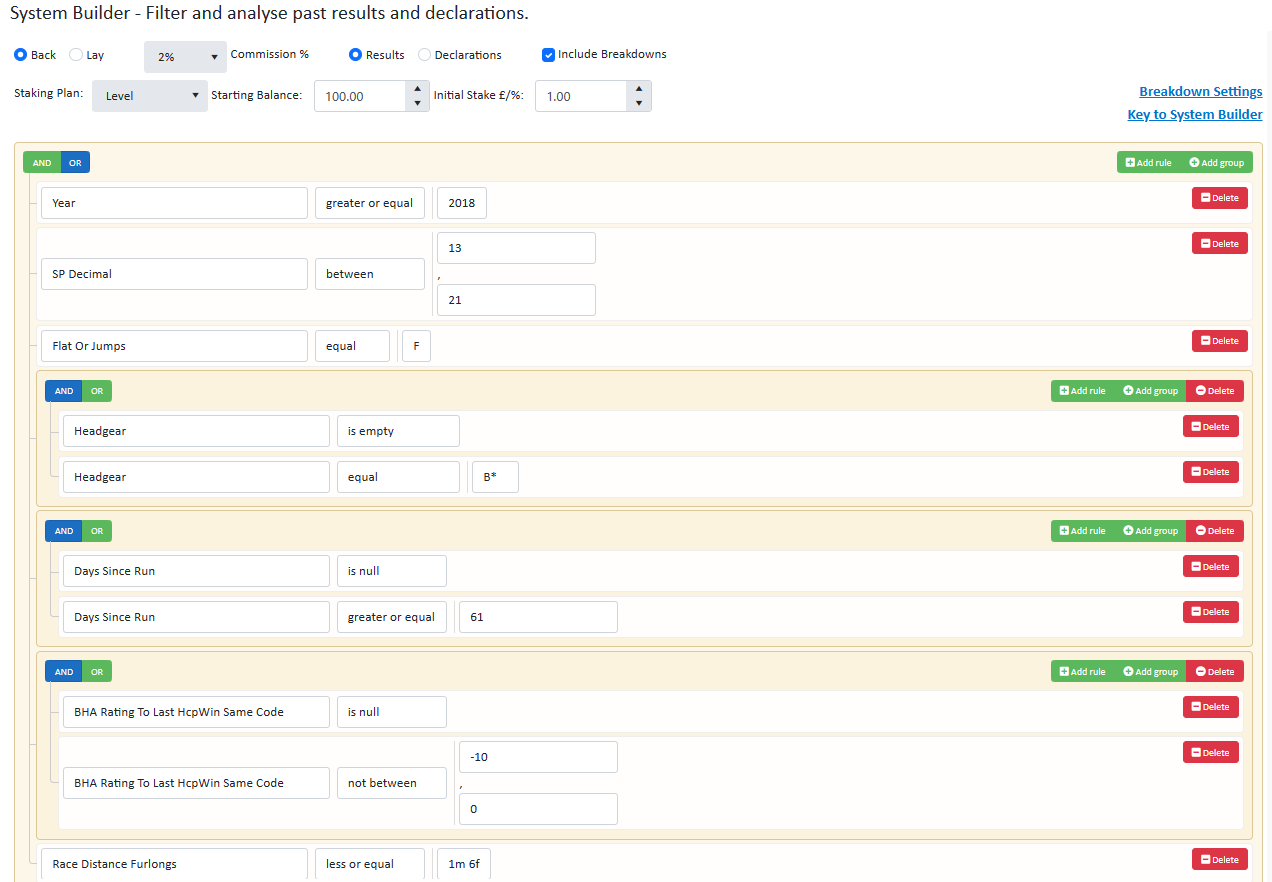Open the 2% commission dropdown
The height and width of the screenshot is (882, 1272).
[186, 57]
